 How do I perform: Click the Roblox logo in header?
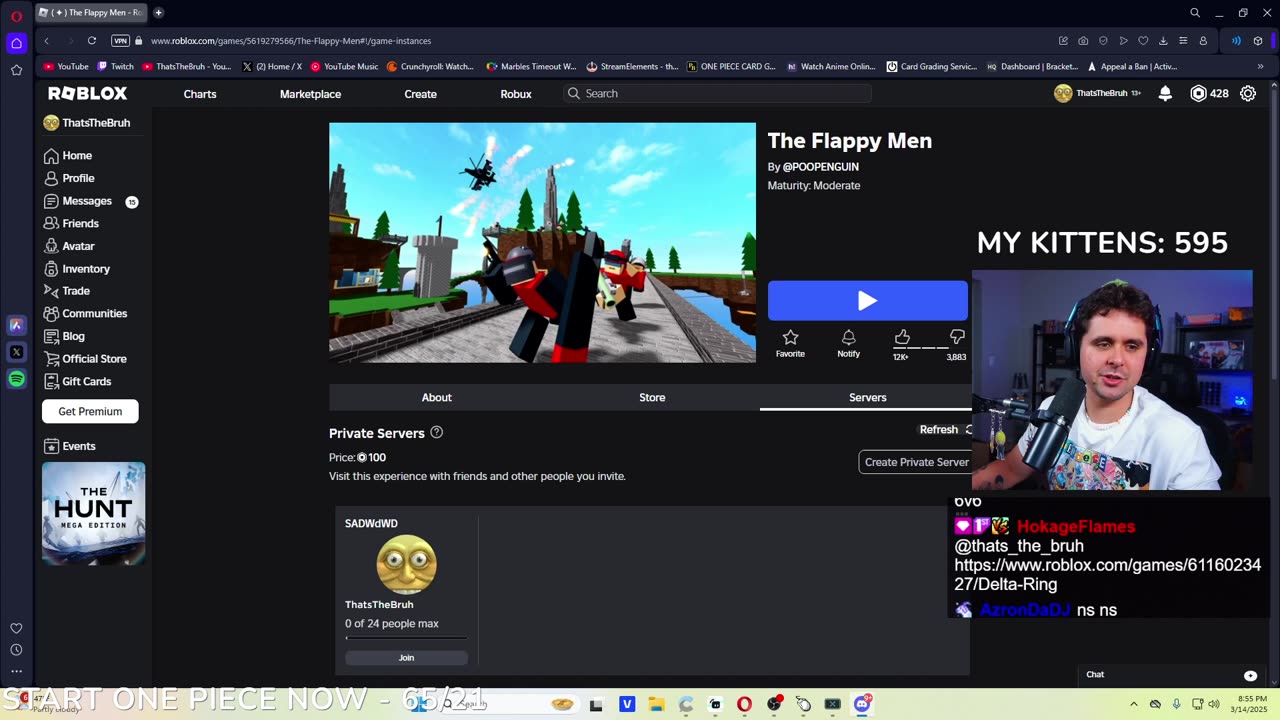(88, 93)
